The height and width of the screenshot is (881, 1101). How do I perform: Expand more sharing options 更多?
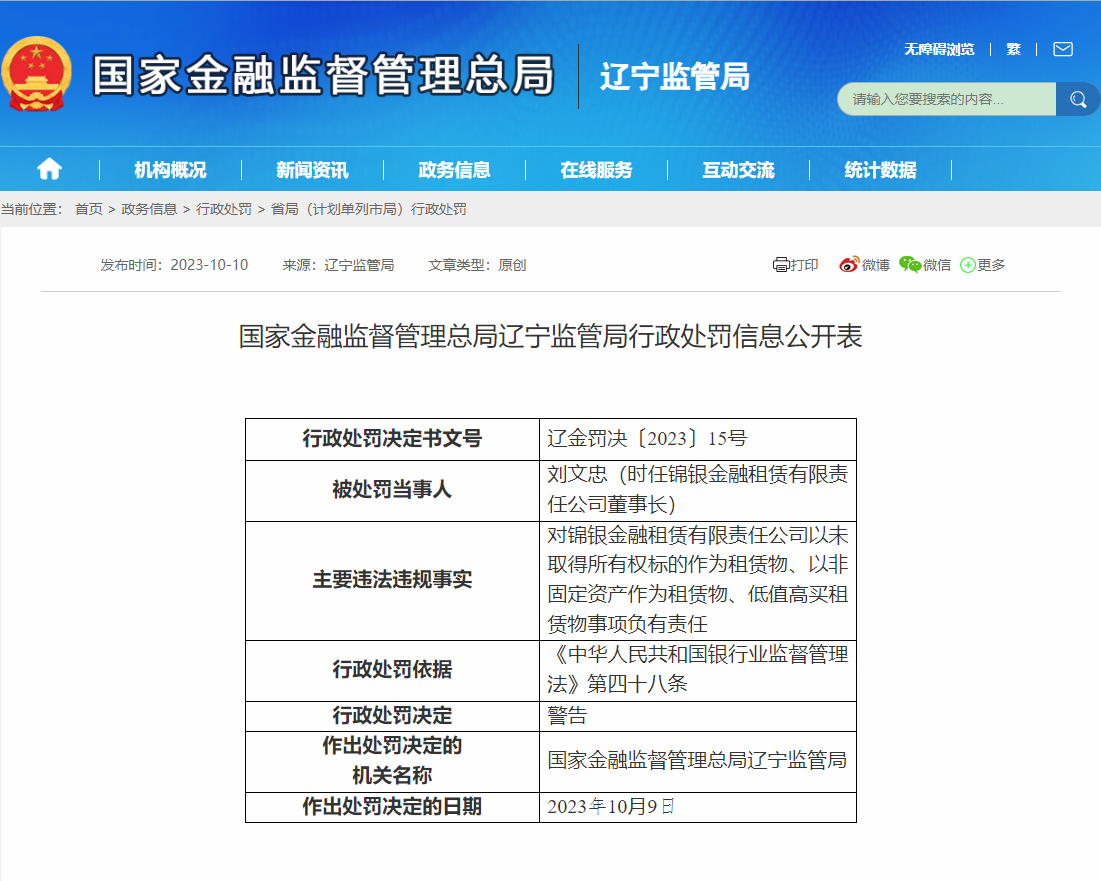click(982, 265)
